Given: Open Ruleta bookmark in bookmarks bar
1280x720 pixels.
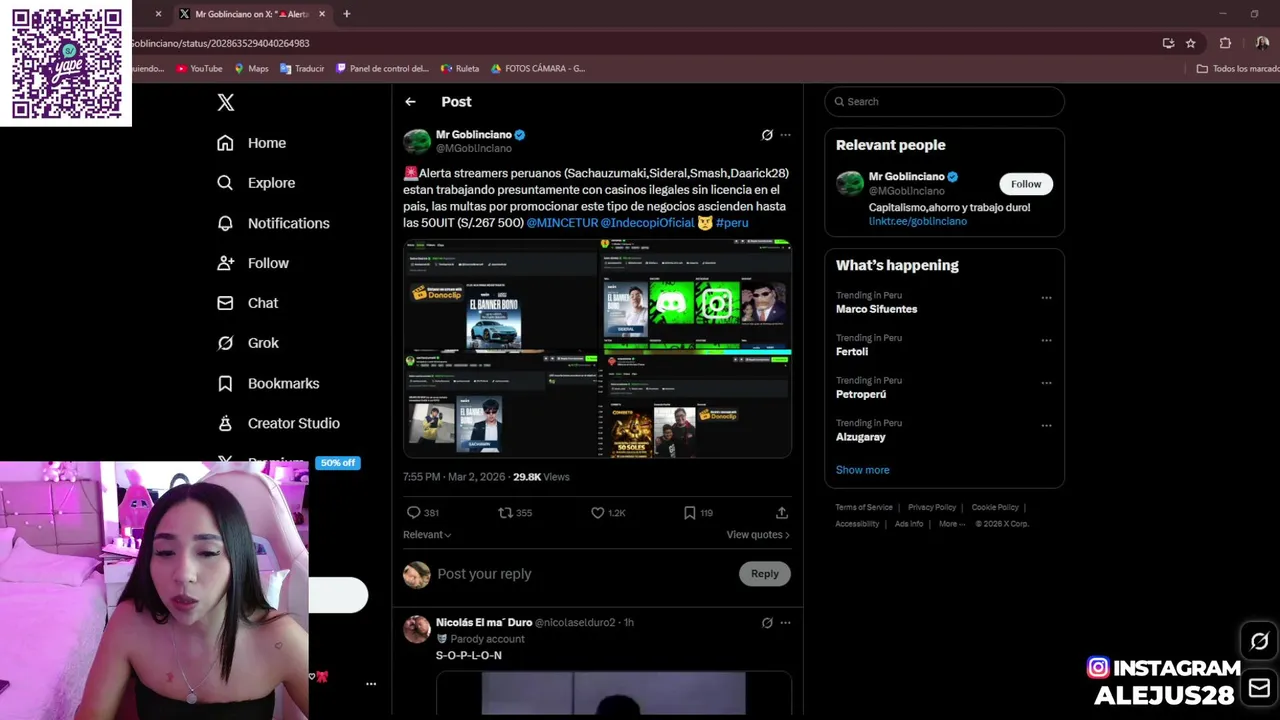Looking at the screenshot, I should [x=460, y=69].
